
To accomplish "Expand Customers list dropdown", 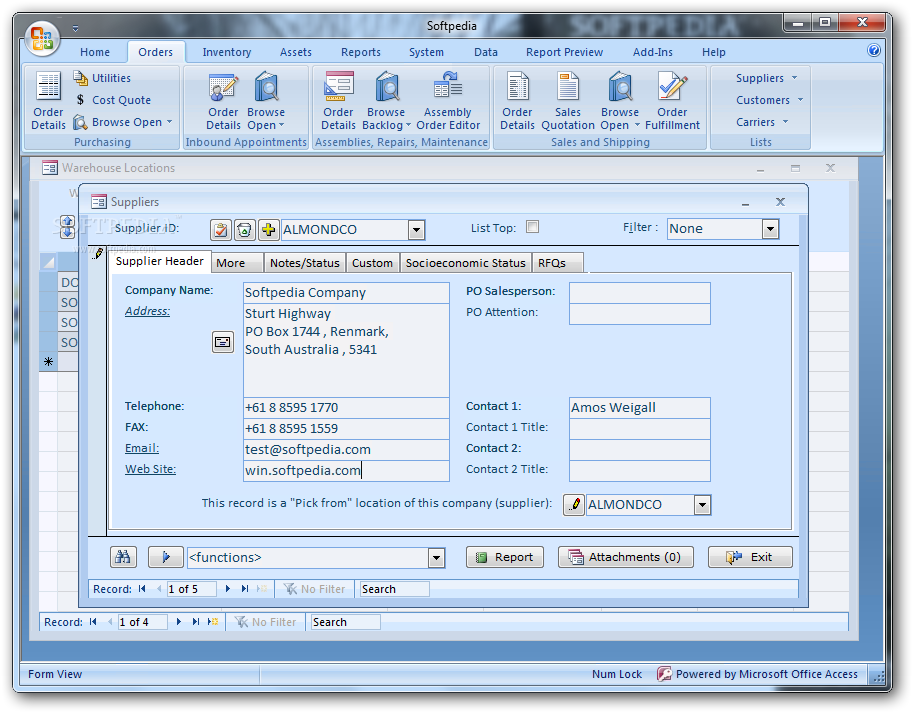I will click(769, 100).
